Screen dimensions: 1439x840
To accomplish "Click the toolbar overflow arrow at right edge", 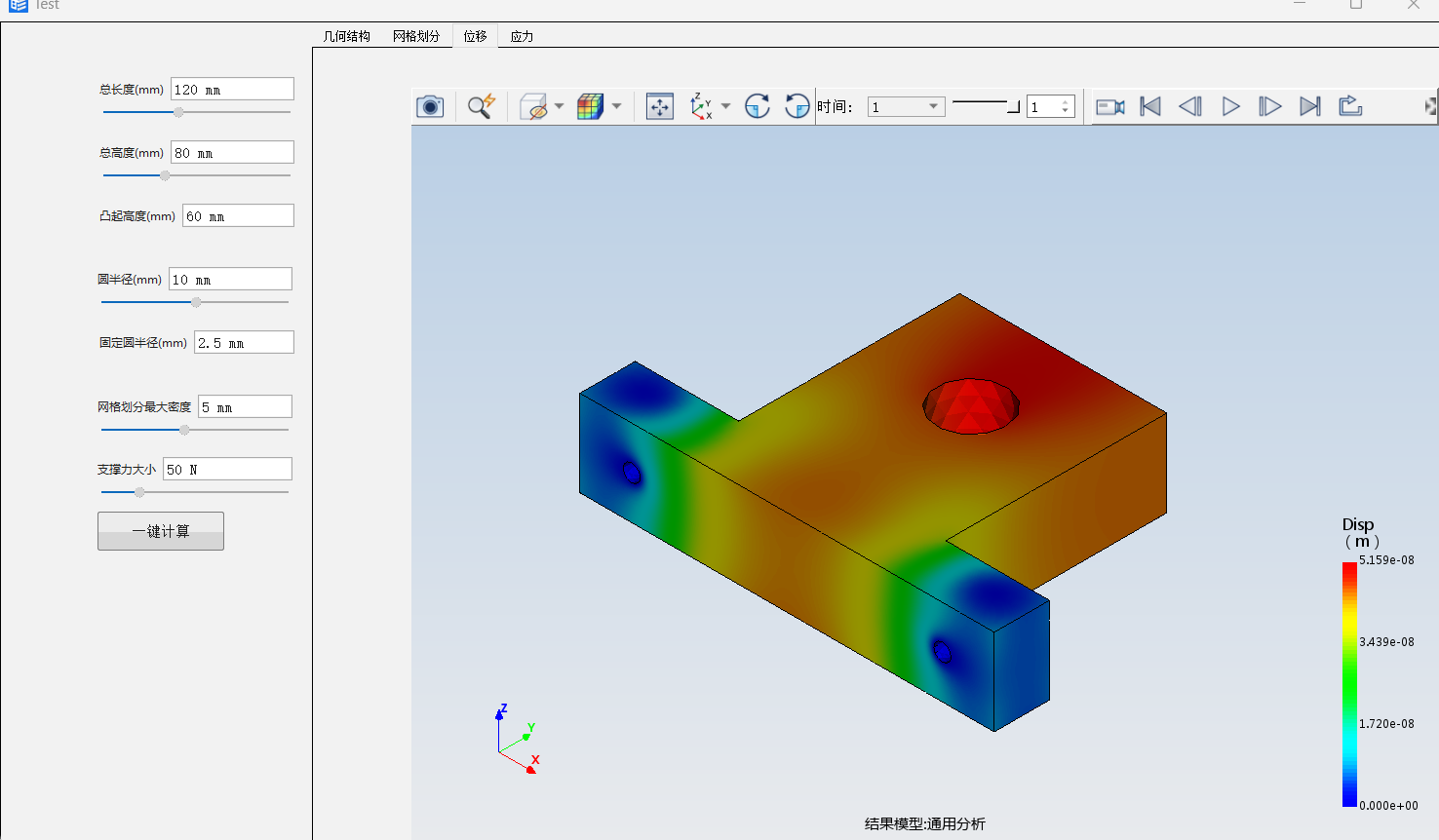I will tap(1430, 106).
